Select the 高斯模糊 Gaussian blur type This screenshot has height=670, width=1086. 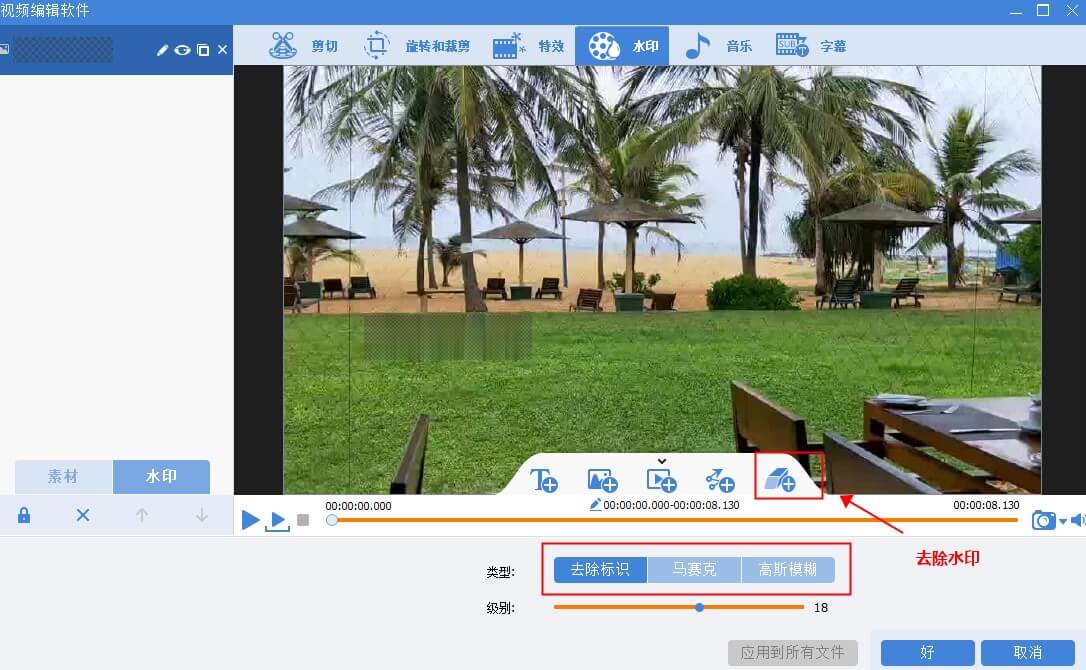tap(788, 570)
